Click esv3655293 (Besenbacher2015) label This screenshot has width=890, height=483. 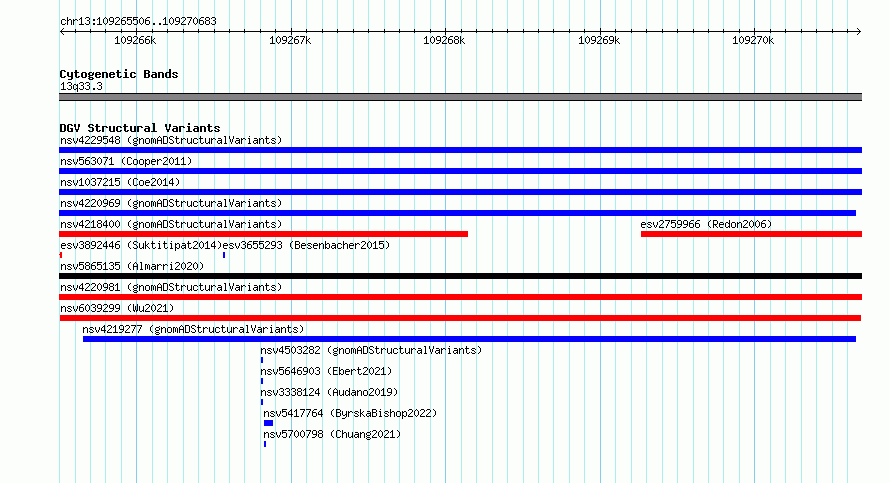point(306,245)
